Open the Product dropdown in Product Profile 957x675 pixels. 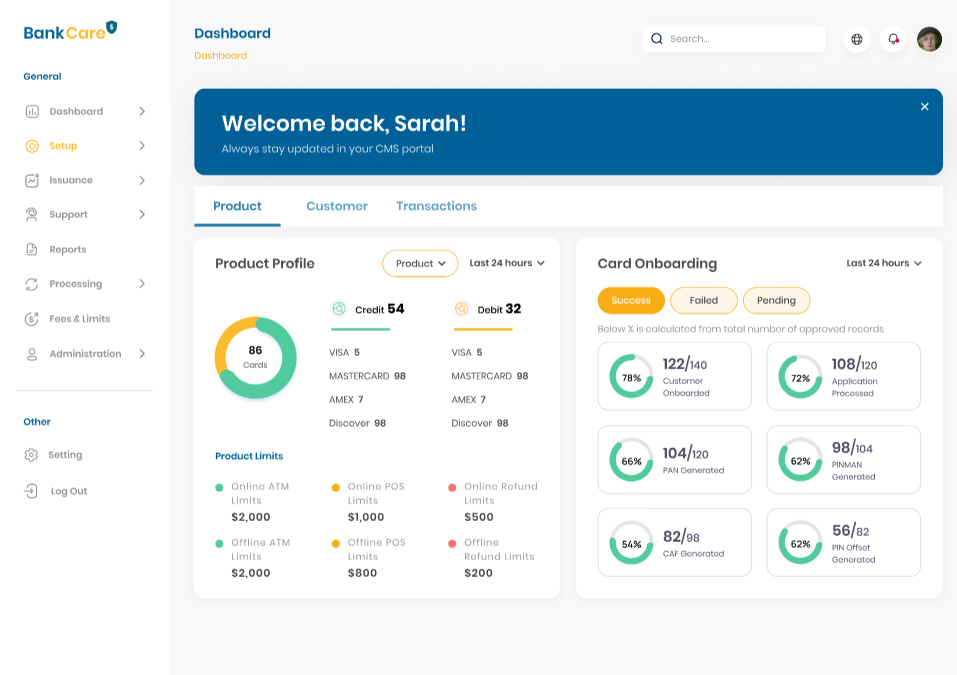(420, 264)
